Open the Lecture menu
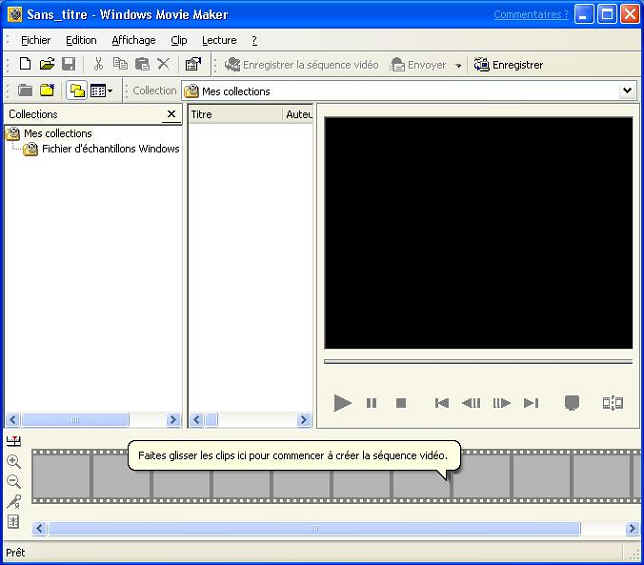The width and height of the screenshot is (644, 565). click(x=219, y=40)
